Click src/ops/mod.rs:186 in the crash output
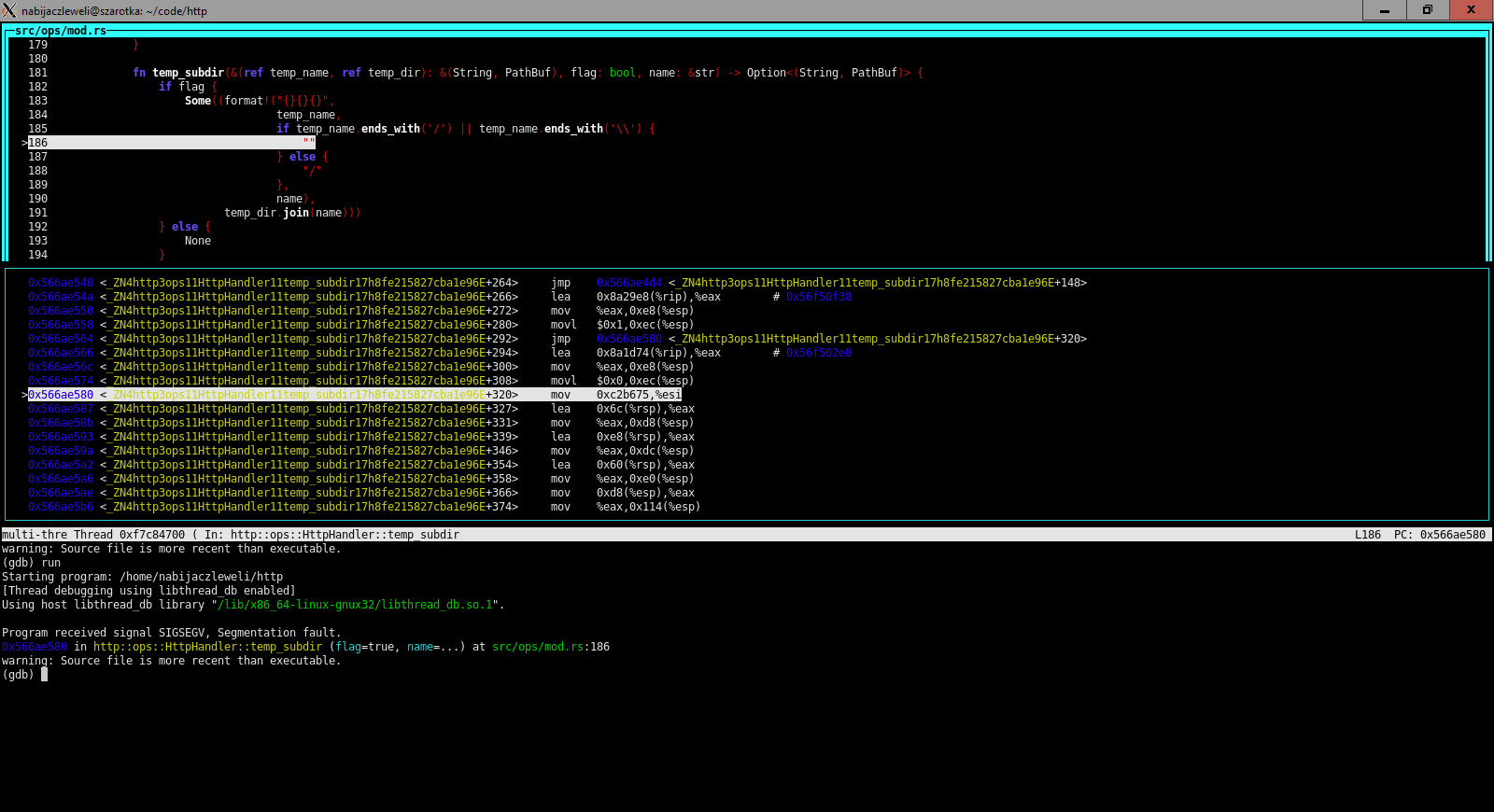The image size is (1494, 812). (x=550, y=647)
